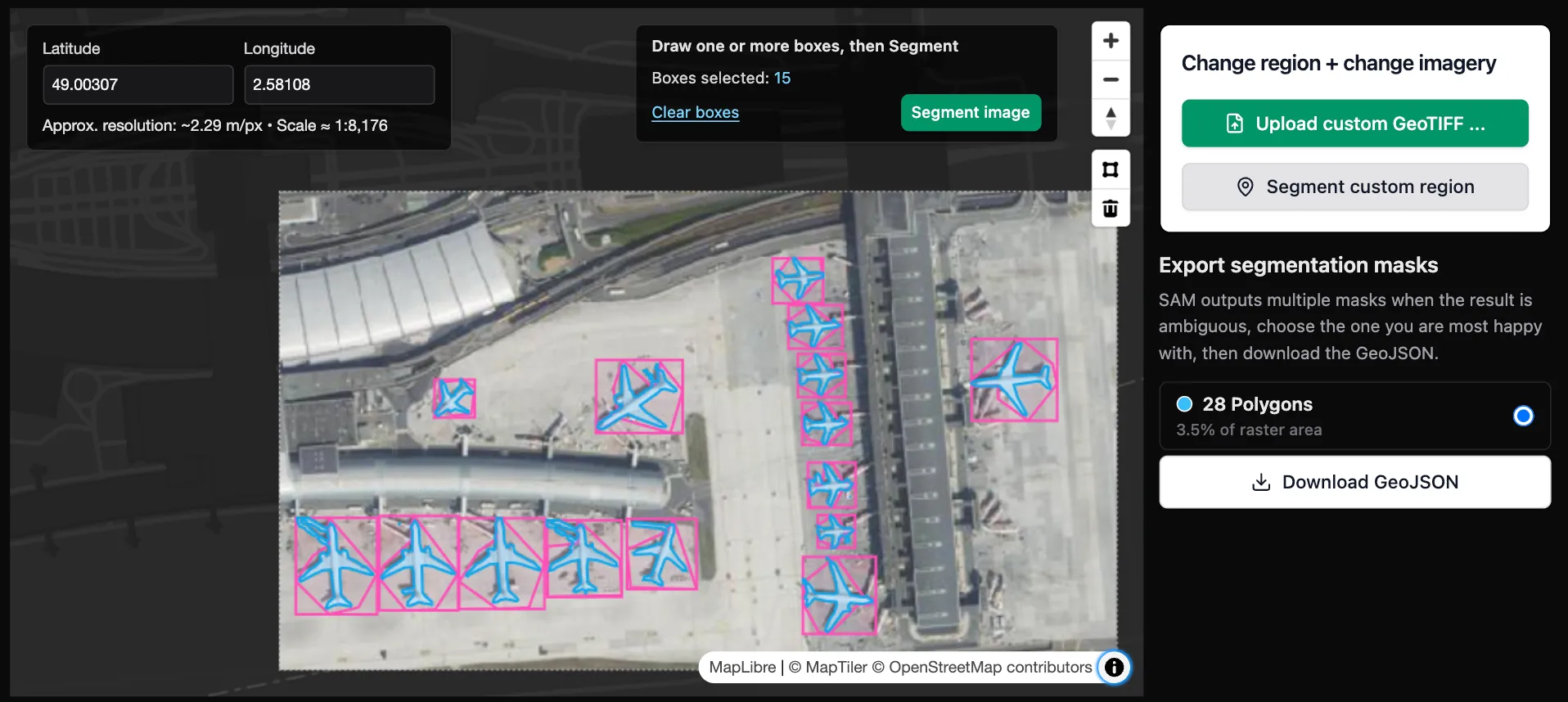
Task: Zoom out of the map
Action: 1111,79
